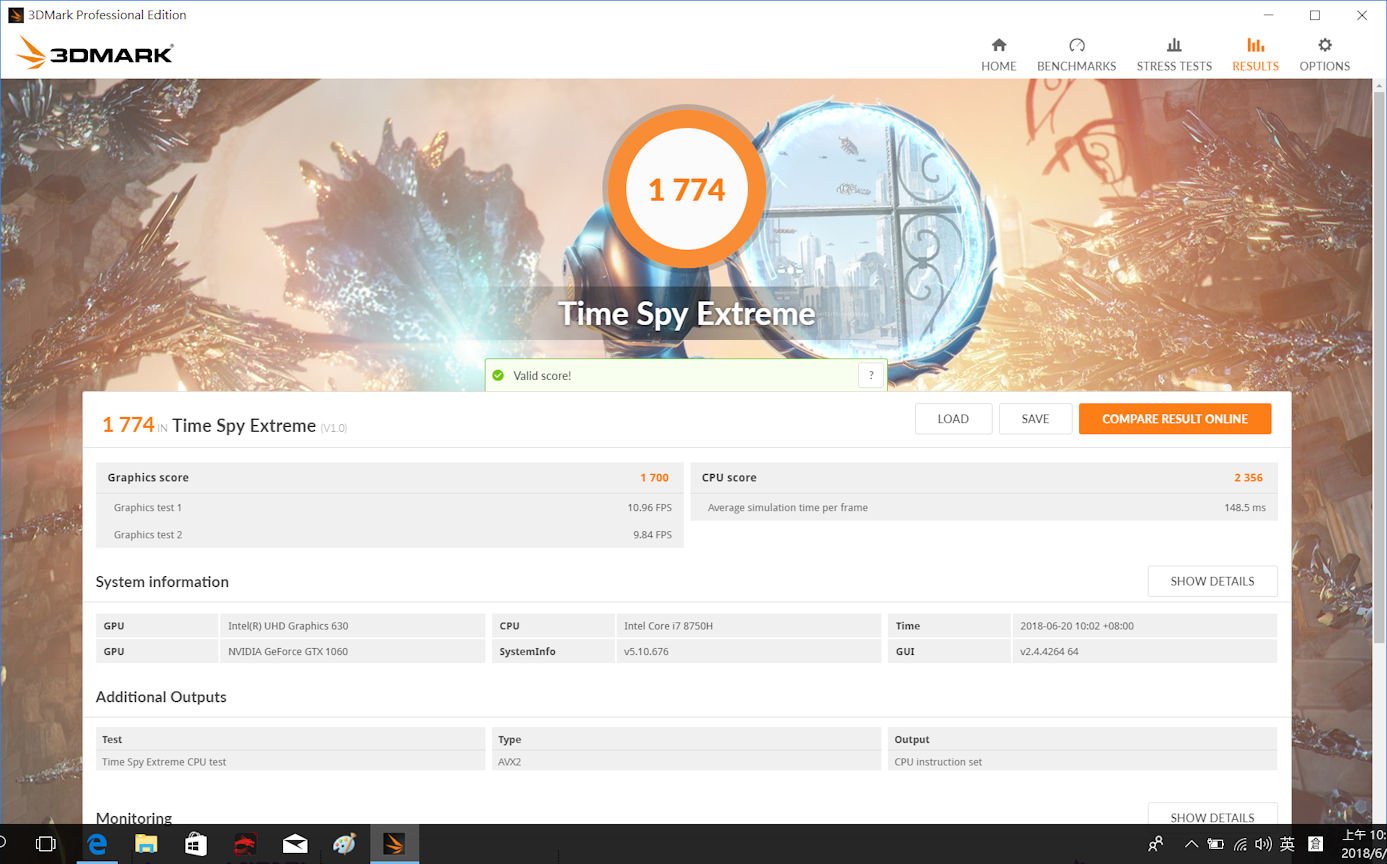Click the Time Spy Extreme title

[686, 313]
